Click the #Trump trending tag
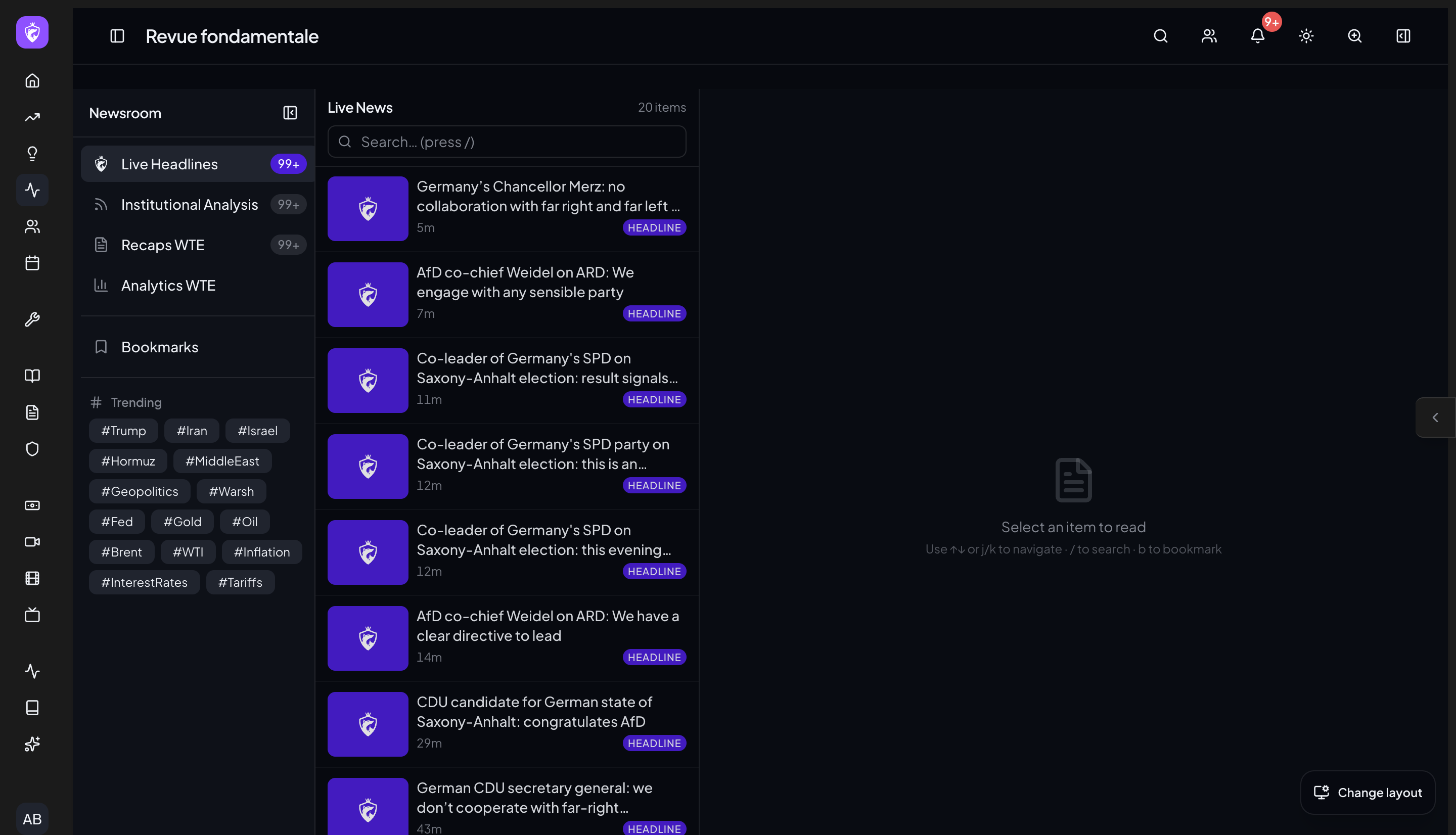The width and height of the screenshot is (1456, 835). click(x=123, y=431)
